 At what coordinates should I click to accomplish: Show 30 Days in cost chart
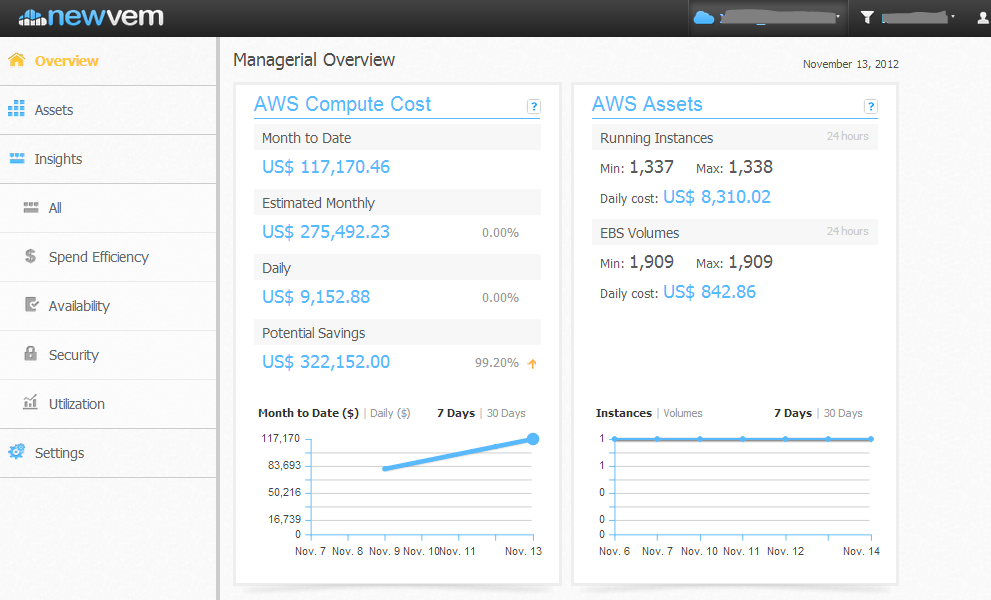tap(506, 413)
